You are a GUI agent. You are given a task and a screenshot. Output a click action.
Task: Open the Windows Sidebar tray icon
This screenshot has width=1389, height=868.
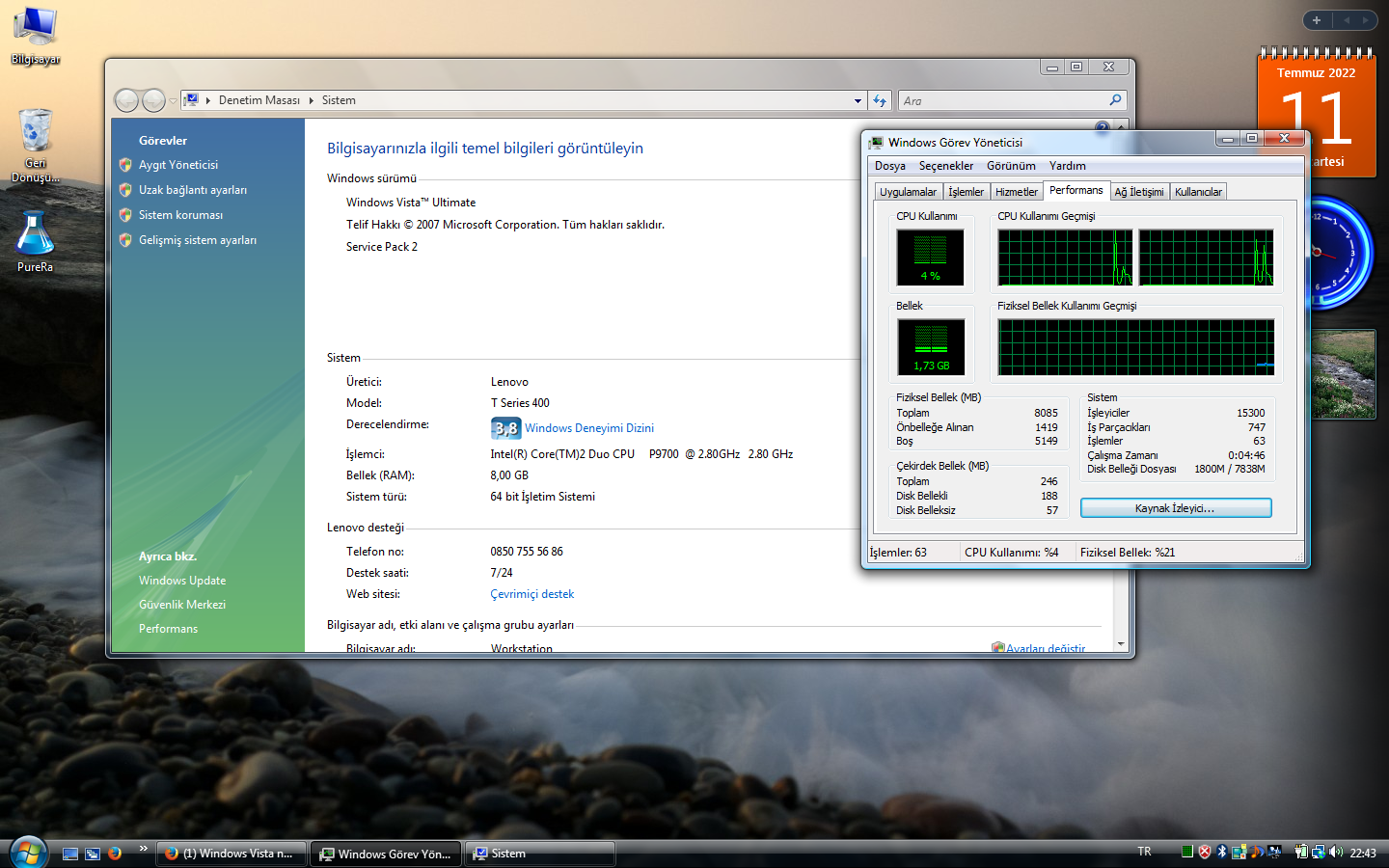pyautogui.click(x=1239, y=852)
